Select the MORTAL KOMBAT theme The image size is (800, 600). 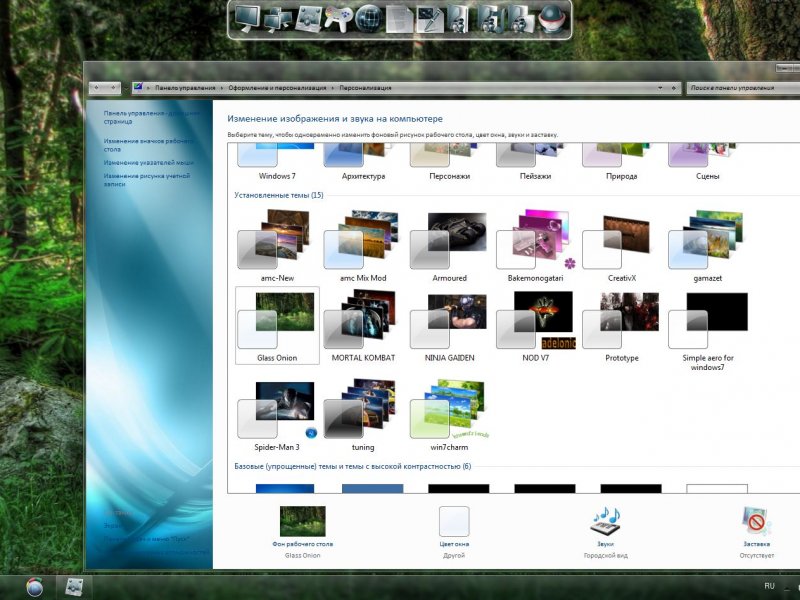coord(363,326)
